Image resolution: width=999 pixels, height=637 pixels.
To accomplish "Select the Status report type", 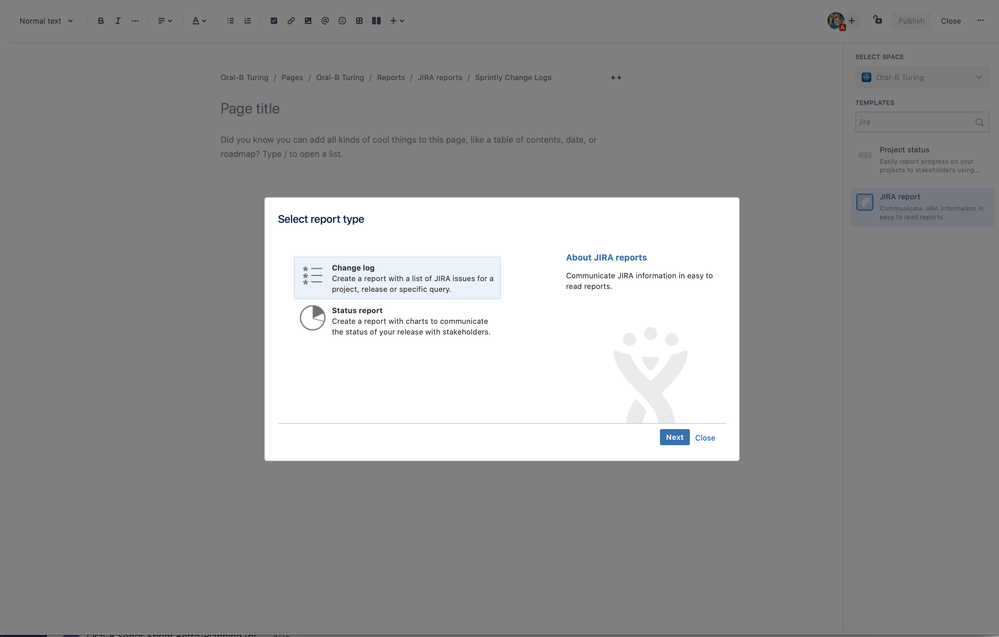I will (x=397, y=320).
